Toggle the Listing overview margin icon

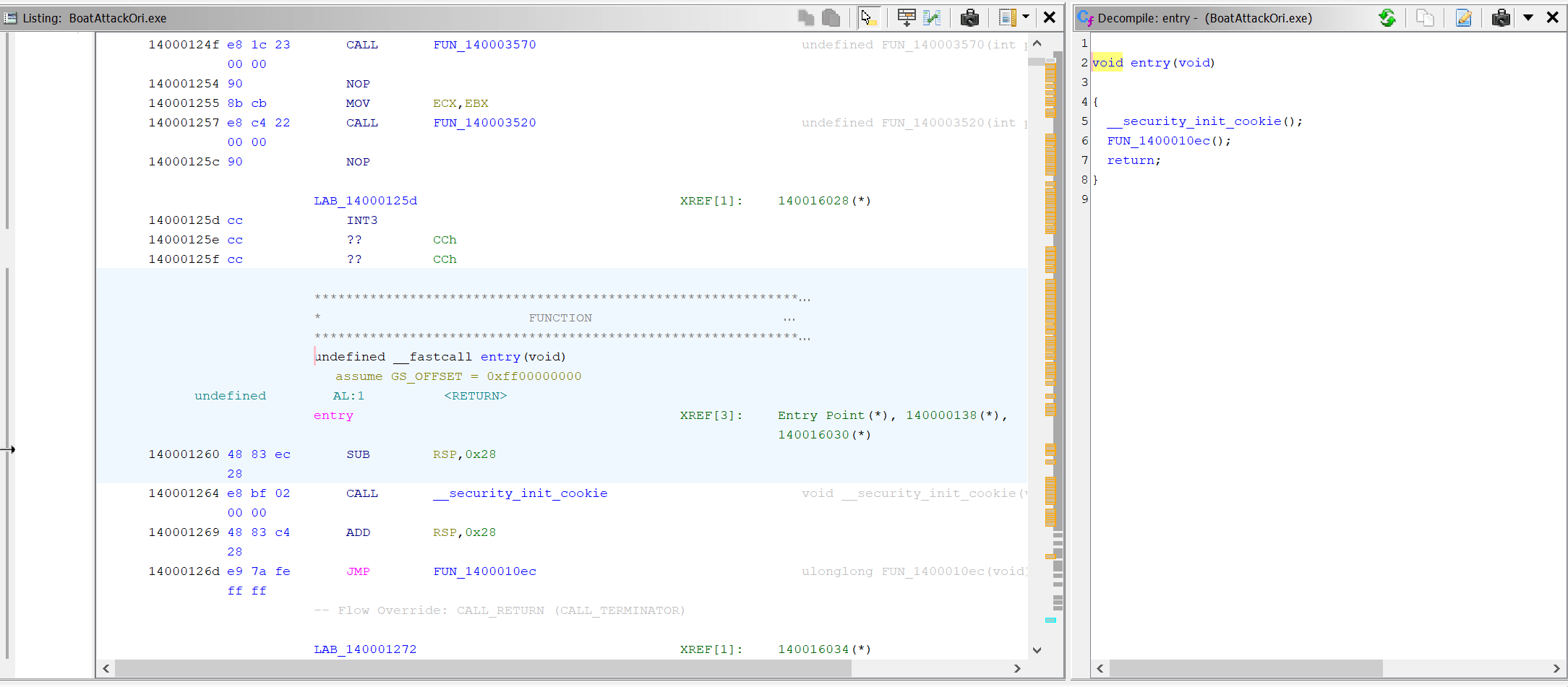1007,17
